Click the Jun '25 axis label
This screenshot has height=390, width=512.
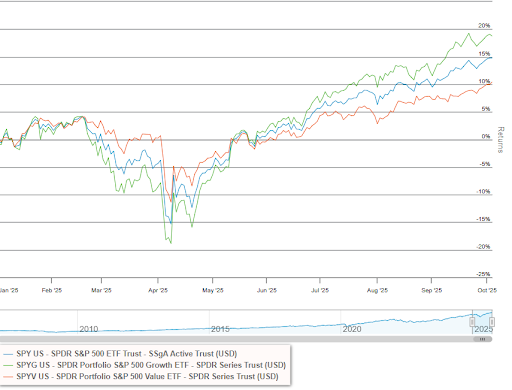[267, 290]
